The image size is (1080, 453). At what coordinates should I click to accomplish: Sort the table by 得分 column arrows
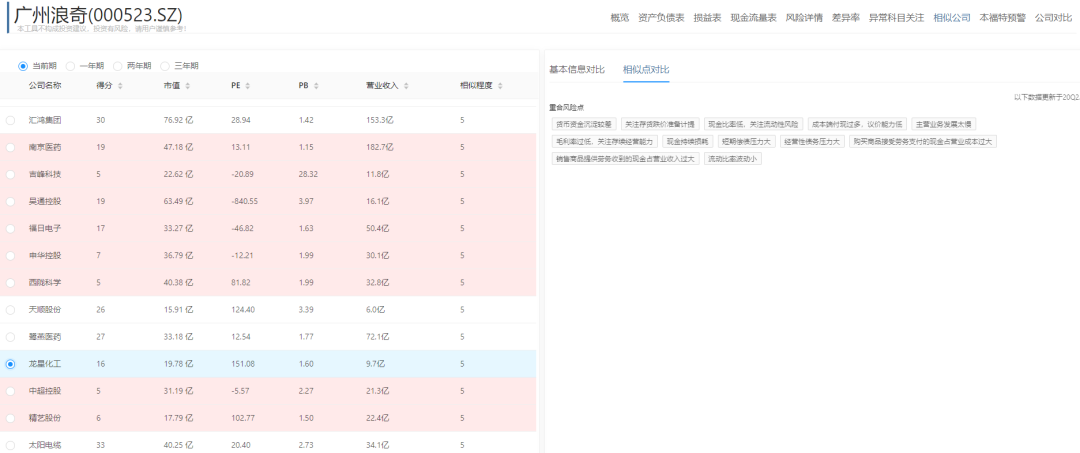pos(121,86)
